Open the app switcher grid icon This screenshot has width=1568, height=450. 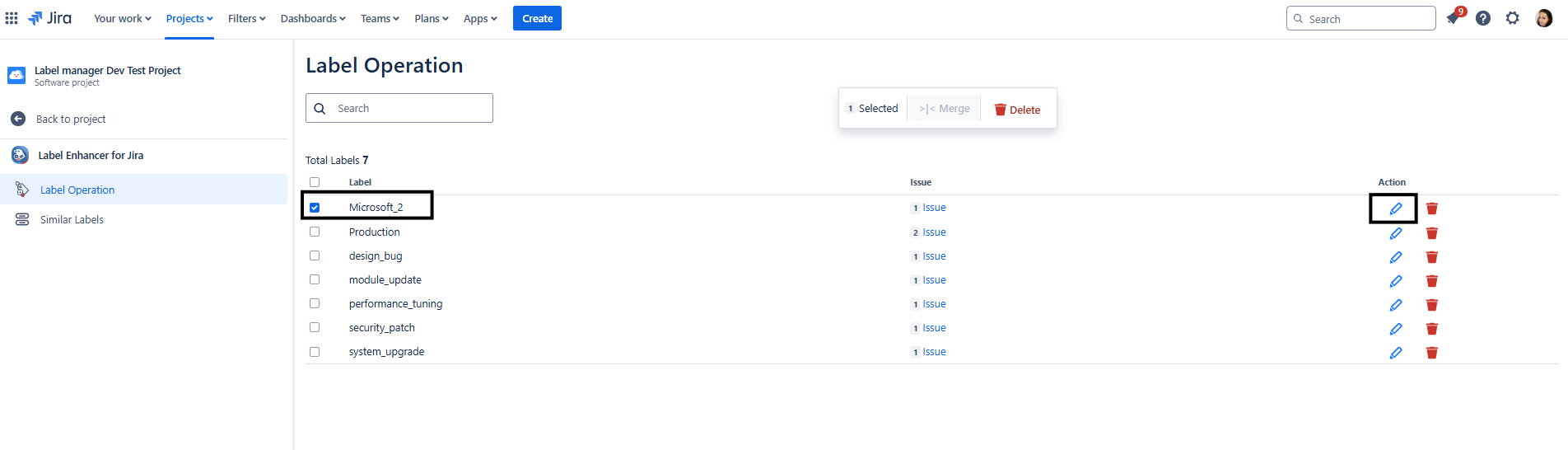12,18
